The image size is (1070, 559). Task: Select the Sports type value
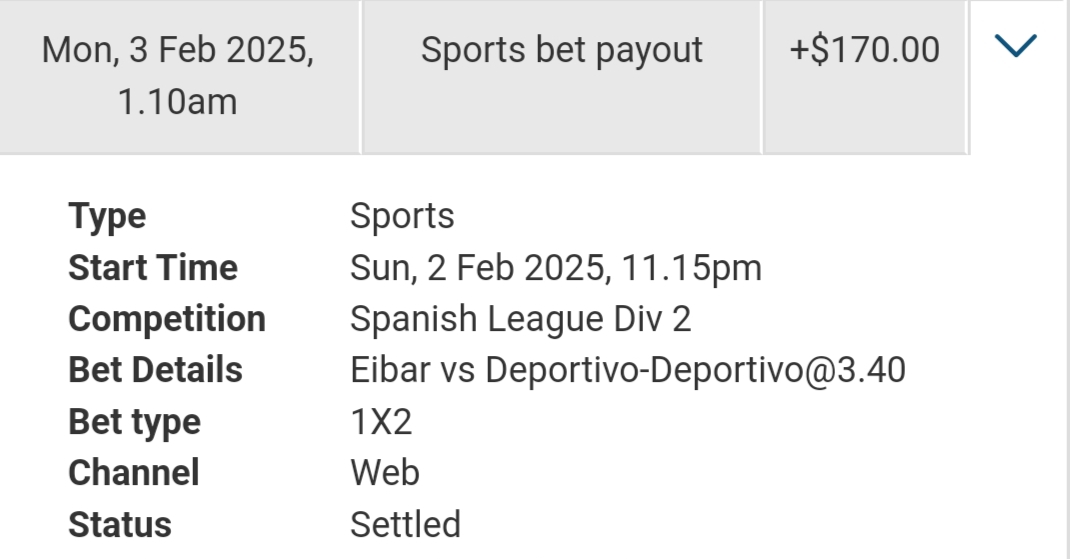click(x=402, y=216)
